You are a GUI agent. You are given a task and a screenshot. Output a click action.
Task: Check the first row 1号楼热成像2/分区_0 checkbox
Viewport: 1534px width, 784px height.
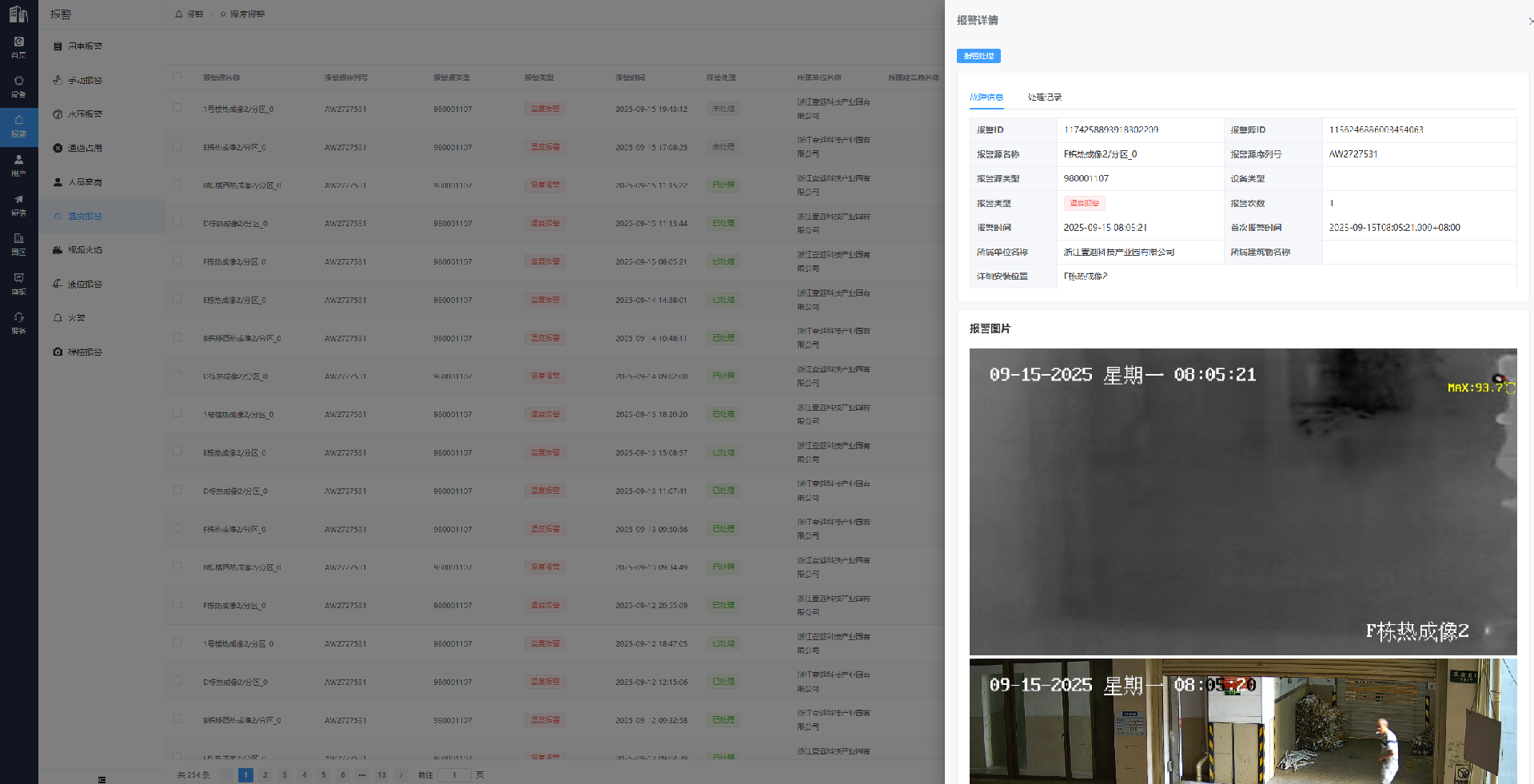point(177,108)
